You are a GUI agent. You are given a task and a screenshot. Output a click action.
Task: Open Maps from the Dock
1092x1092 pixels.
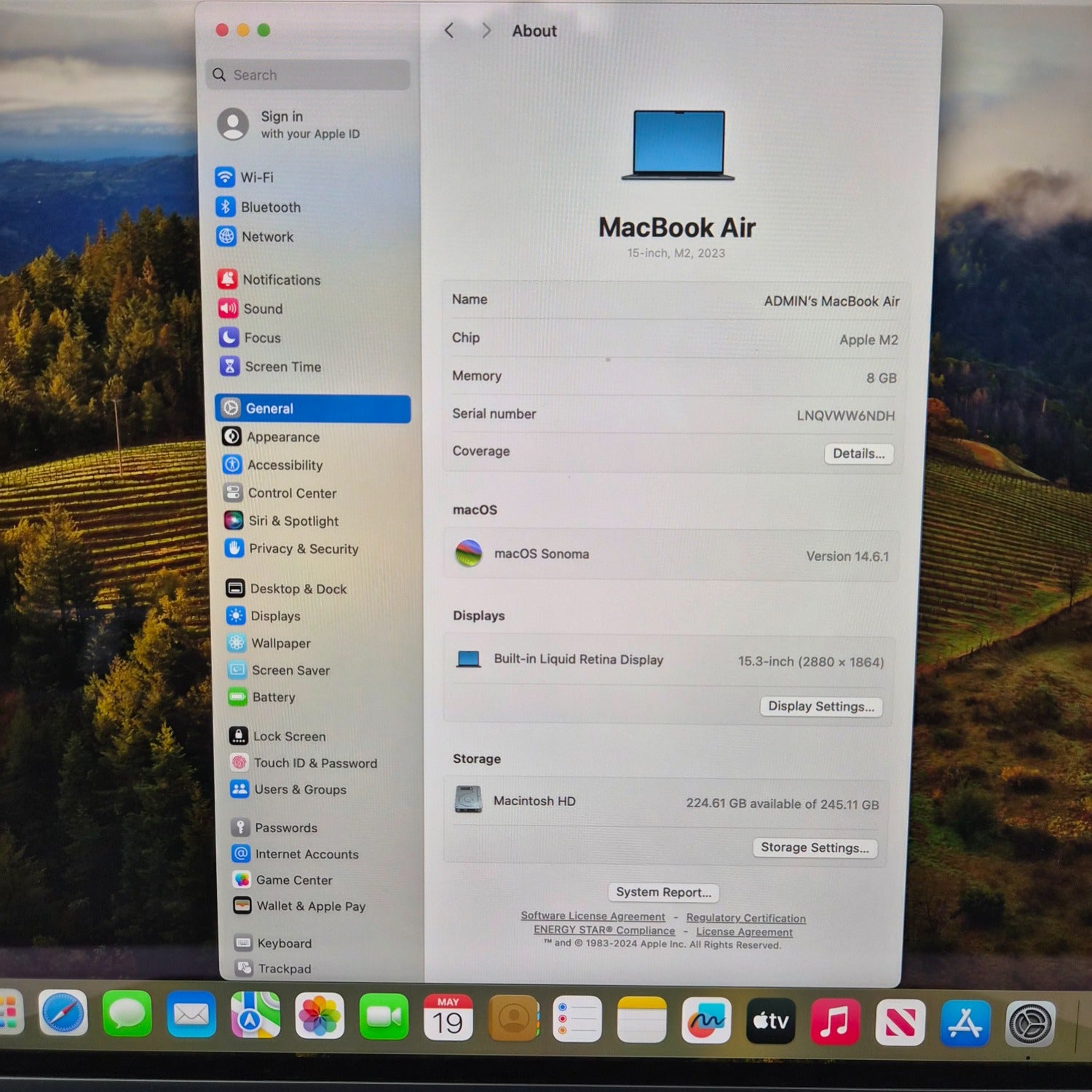[x=255, y=1015]
